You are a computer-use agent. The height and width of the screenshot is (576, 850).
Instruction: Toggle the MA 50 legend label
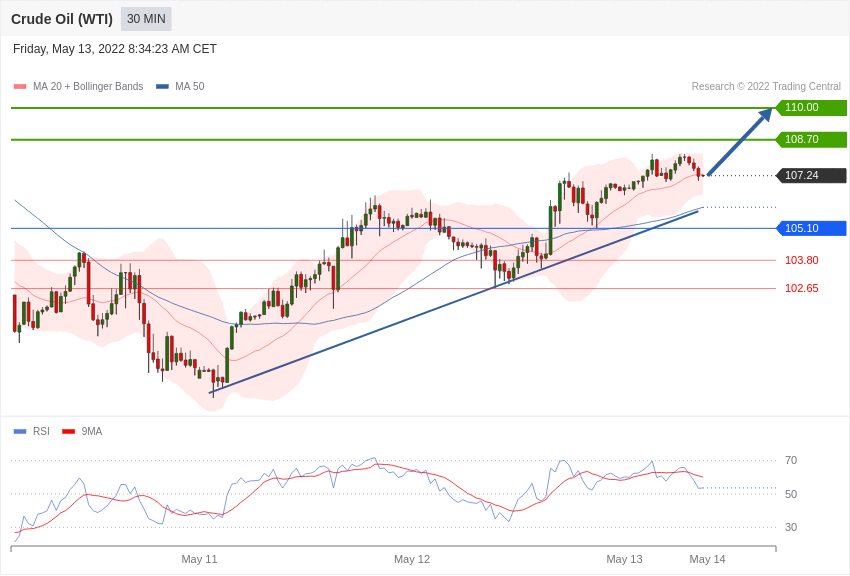click(189, 87)
